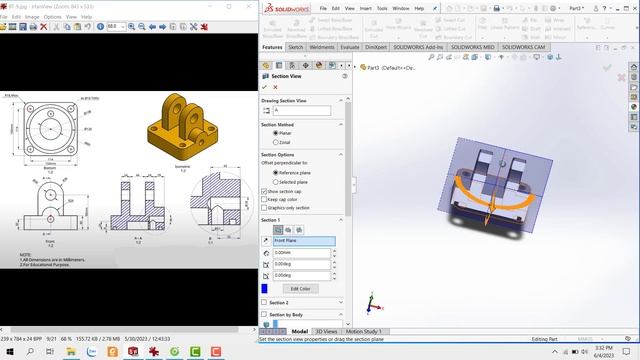Open SolidWorks Tools menu
The image size is (640, 360).
click(x=382, y=8)
